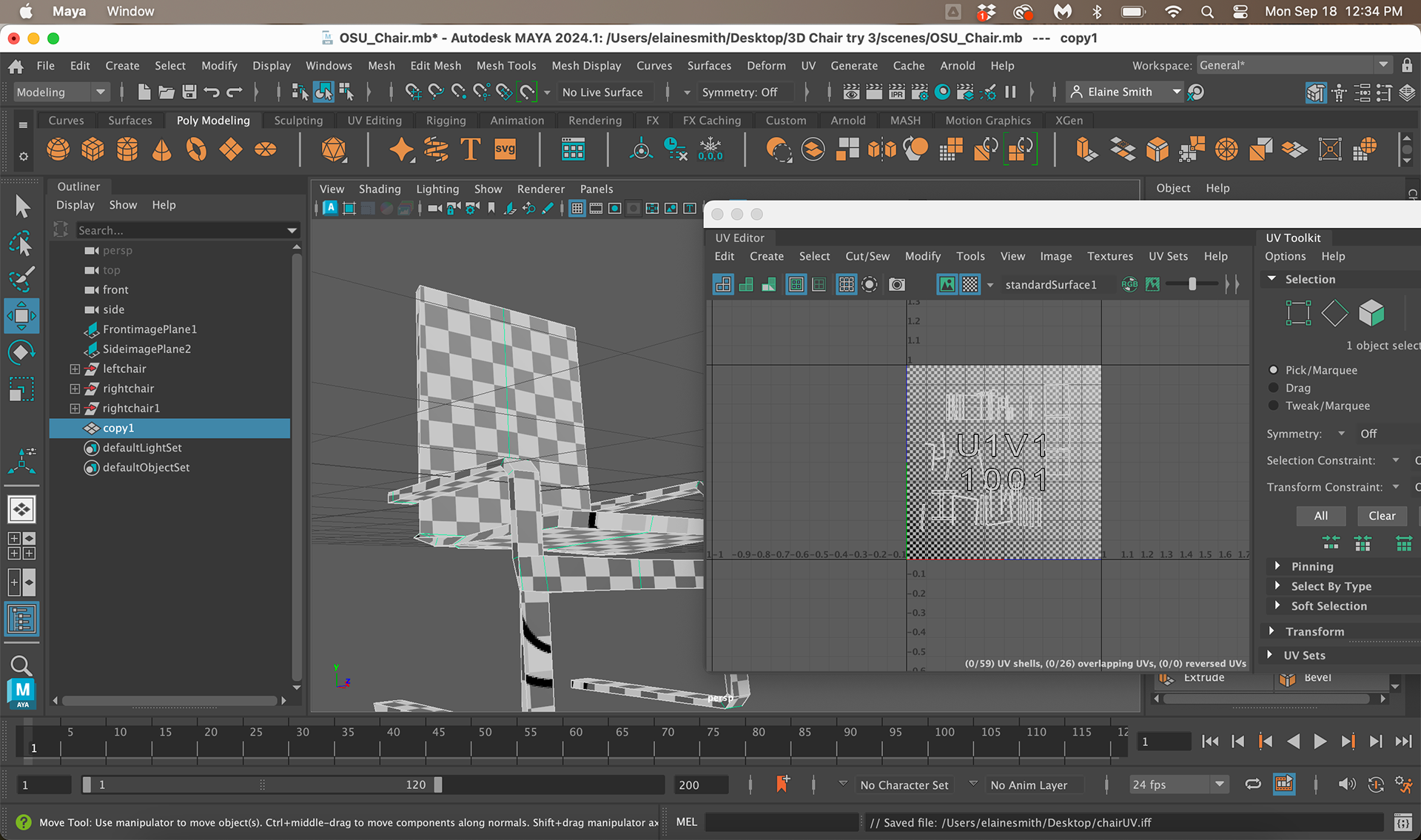Select the Rotate tool in the toolbox
This screenshot has width=1421, height=840.
point(21,352)
